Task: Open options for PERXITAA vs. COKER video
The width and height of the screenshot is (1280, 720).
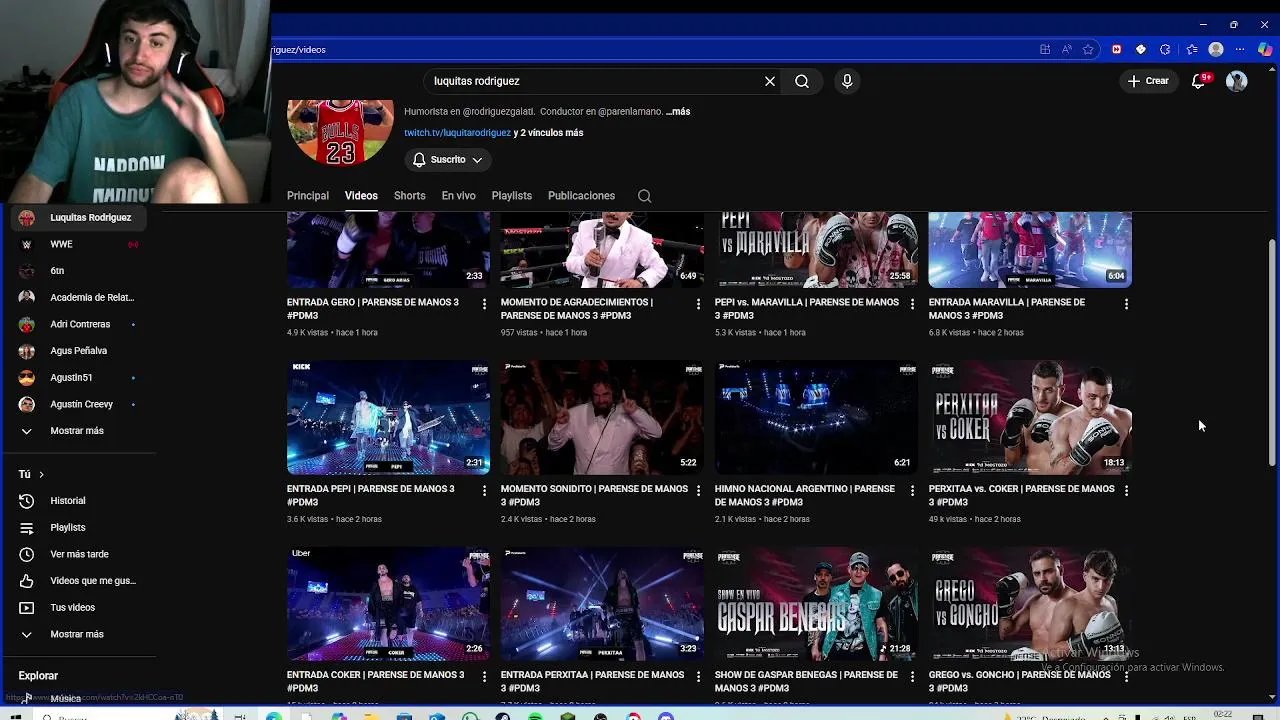Action: pyautogui.click(x=1126, y=491)
